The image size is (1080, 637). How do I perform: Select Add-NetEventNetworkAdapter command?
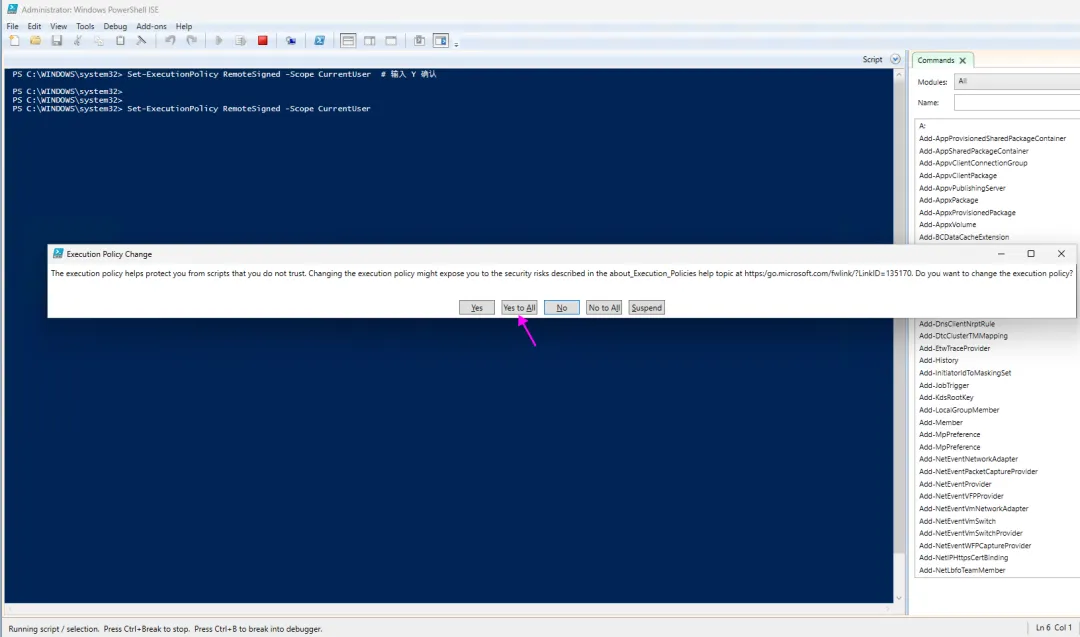[x=968, y=459]
